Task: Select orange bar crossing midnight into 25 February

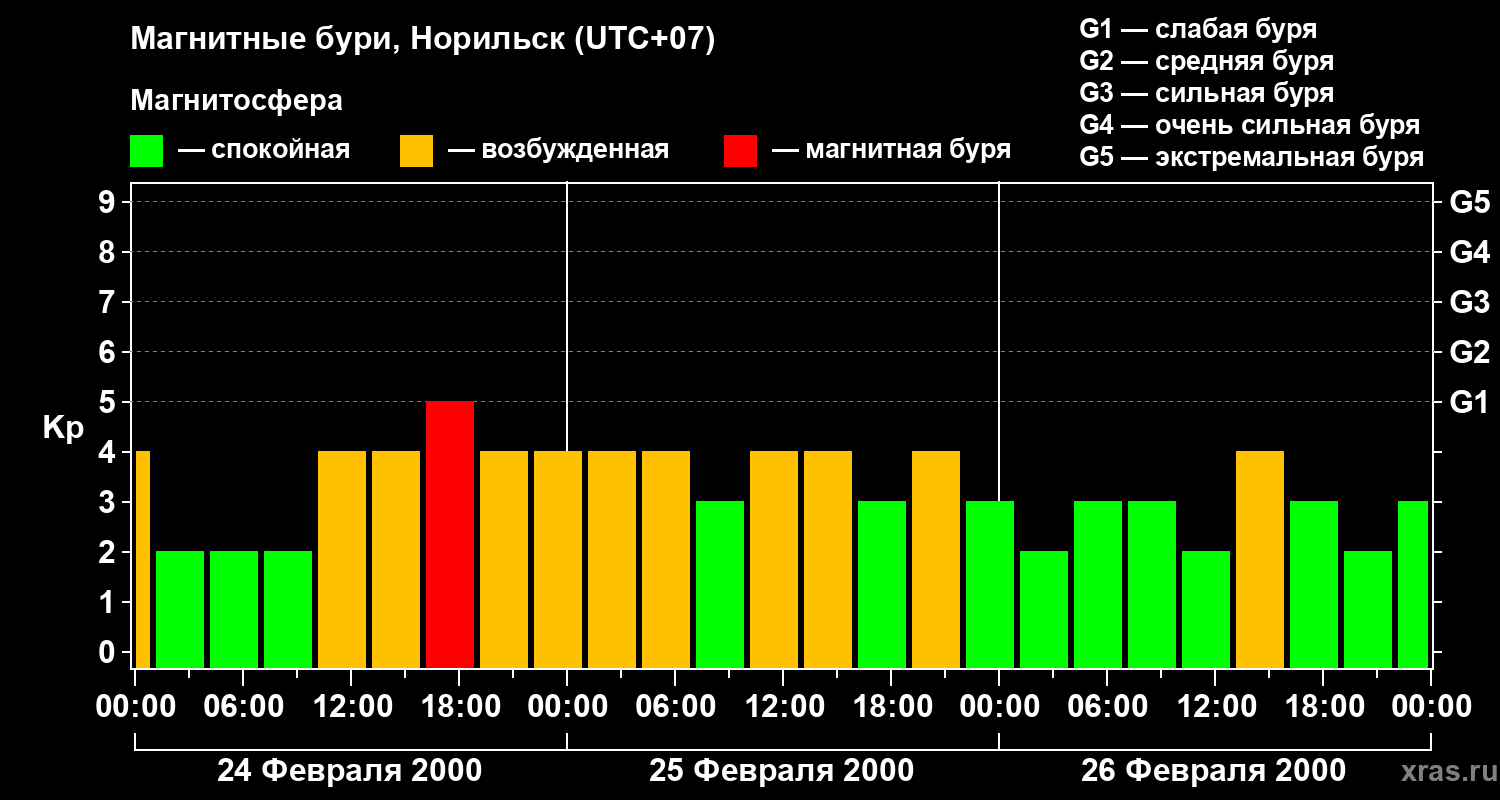Action: click(558, 559)
